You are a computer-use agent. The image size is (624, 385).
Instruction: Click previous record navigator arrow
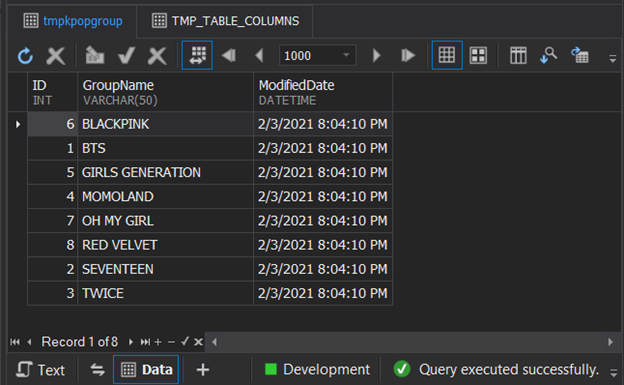[29, 342]
